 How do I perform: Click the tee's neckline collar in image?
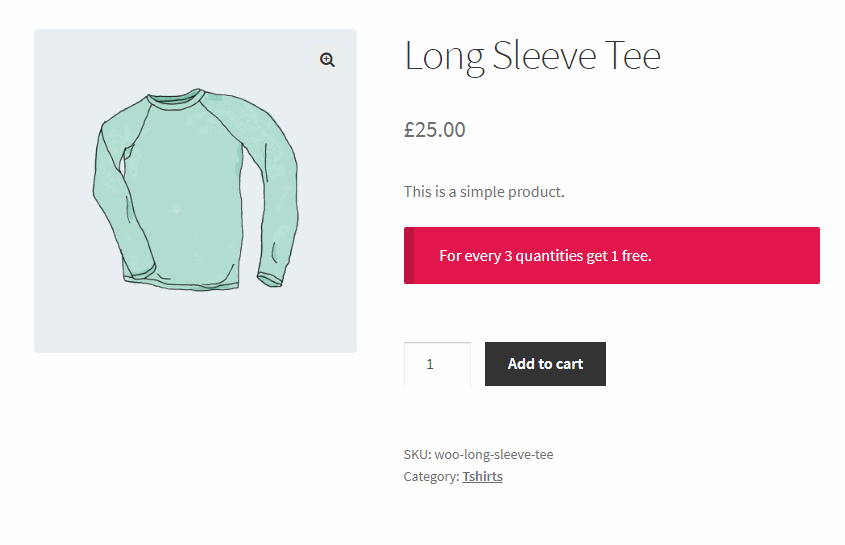pos(175,100)
